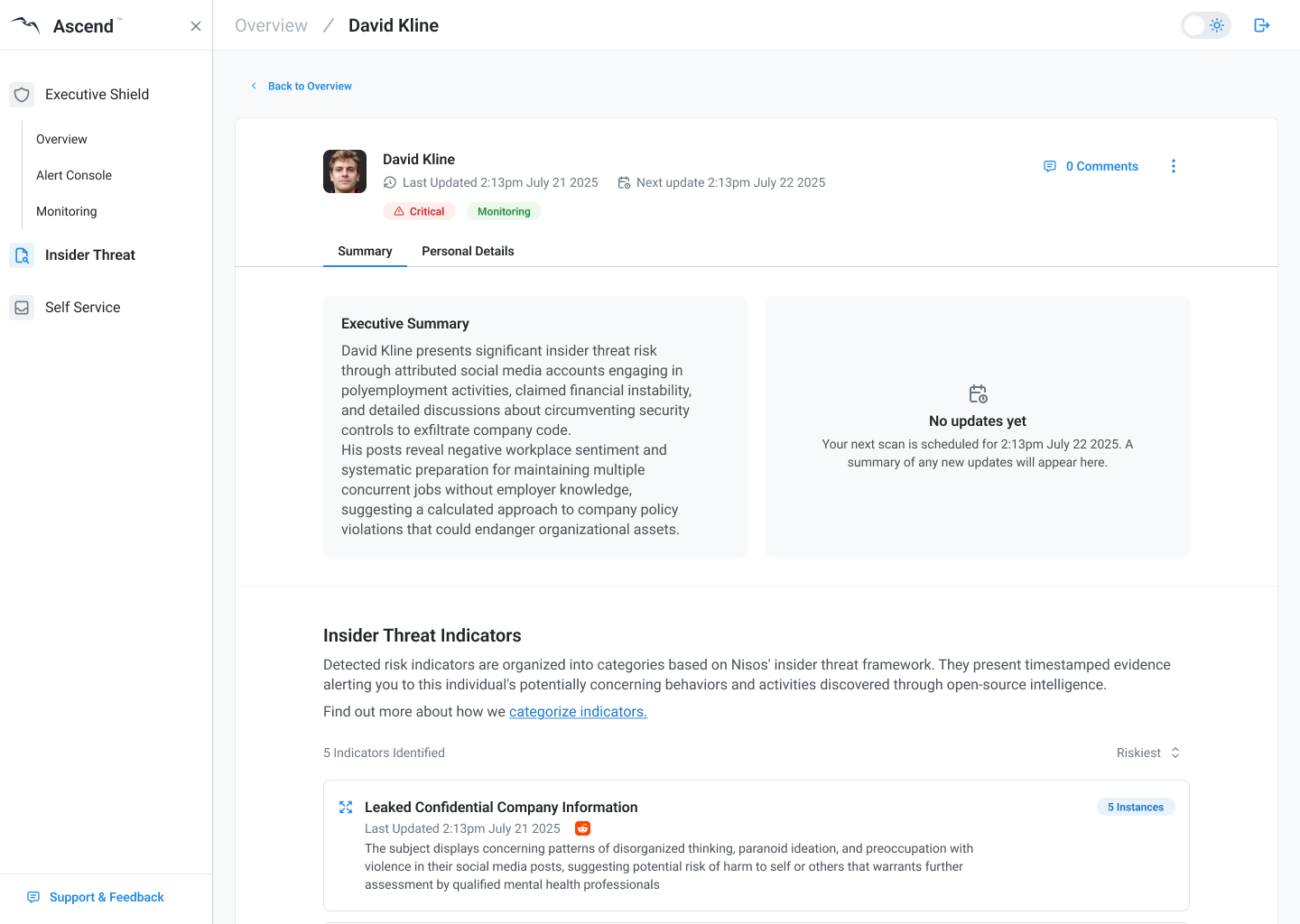The height and width of the screenshot is (924, 1300).
Task: Close the sidebar with the X icon
Action: point(196,26)
